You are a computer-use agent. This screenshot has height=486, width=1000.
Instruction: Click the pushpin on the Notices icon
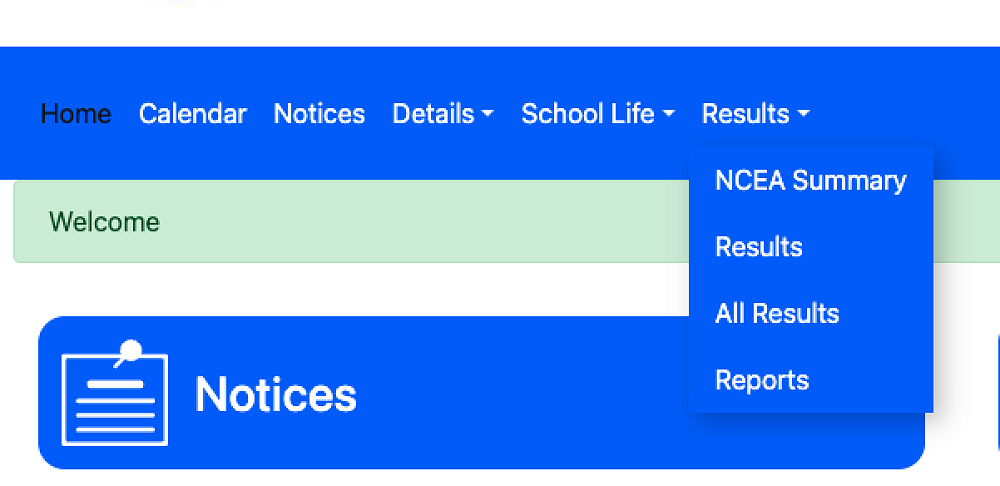(131, 352)
